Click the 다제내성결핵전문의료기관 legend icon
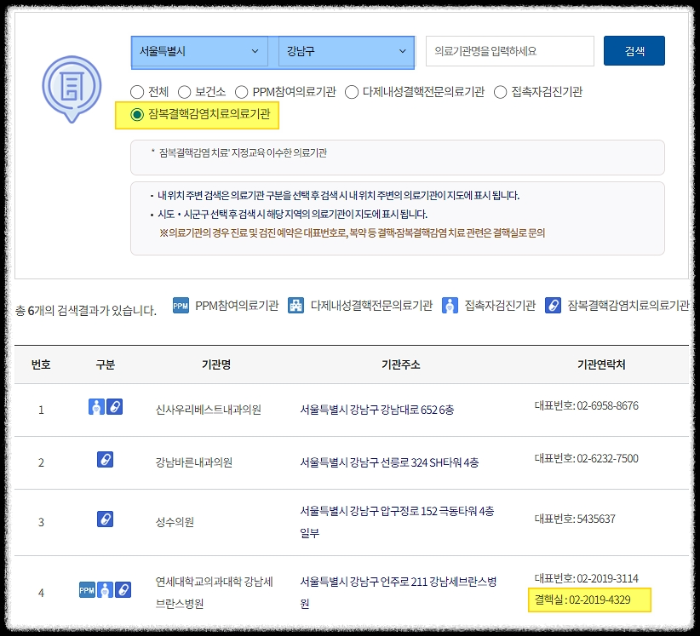This screenshot has width=700, height=636. (x=296, y=306)
